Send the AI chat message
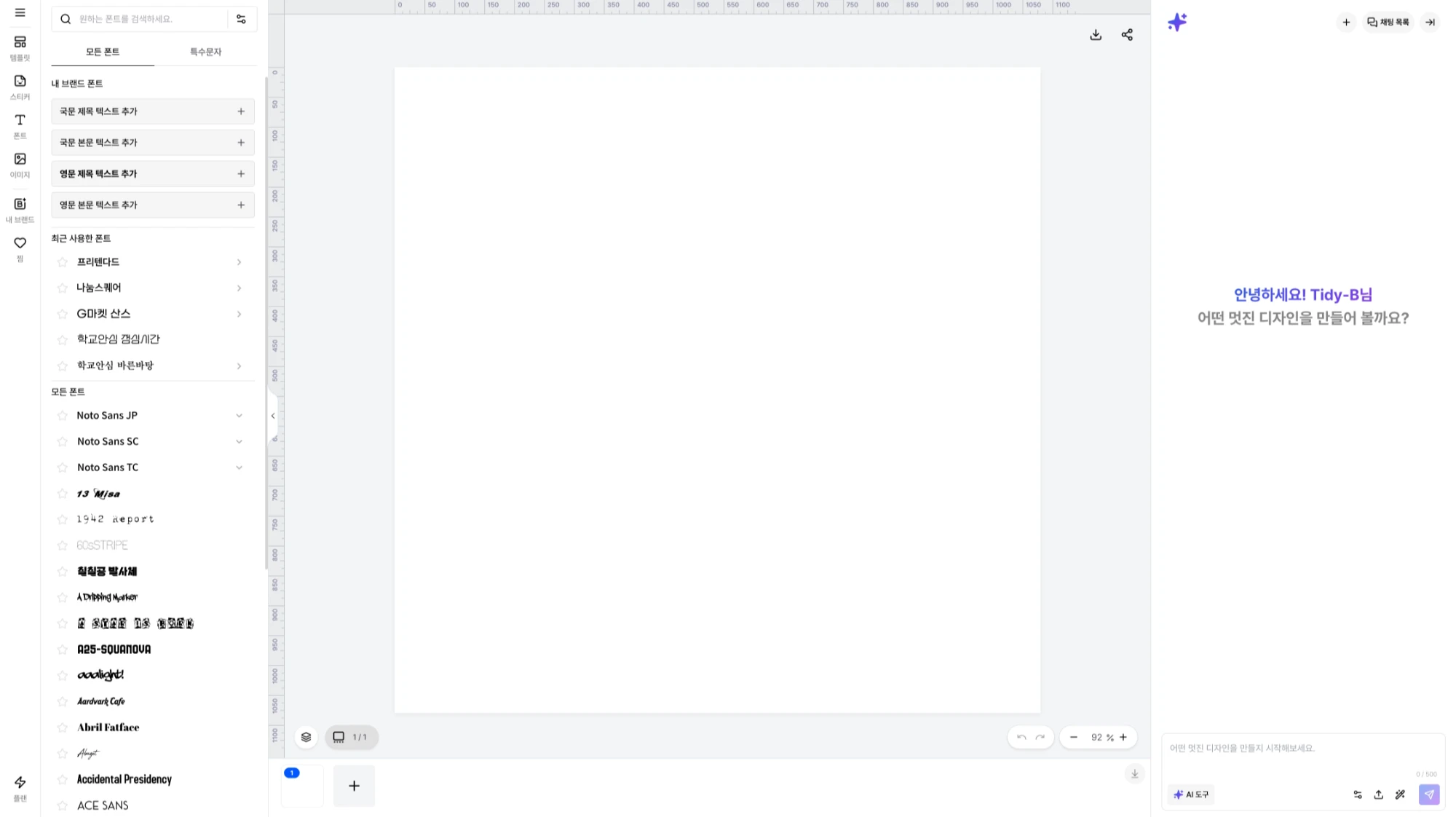Viewport: 1456px width, 817px height. coord(1429,794)
